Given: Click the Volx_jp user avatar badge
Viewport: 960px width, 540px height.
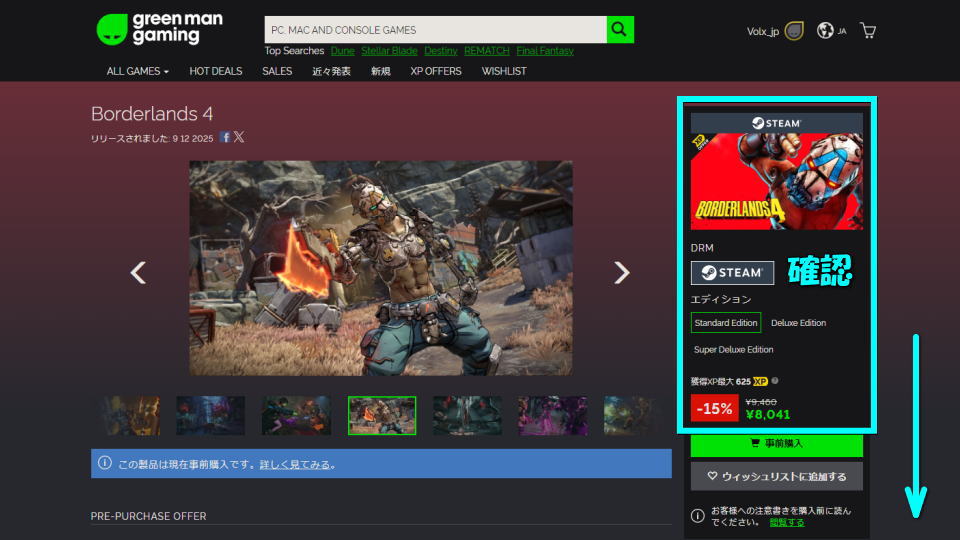Looking at the screenshot, I should [794, 31].
